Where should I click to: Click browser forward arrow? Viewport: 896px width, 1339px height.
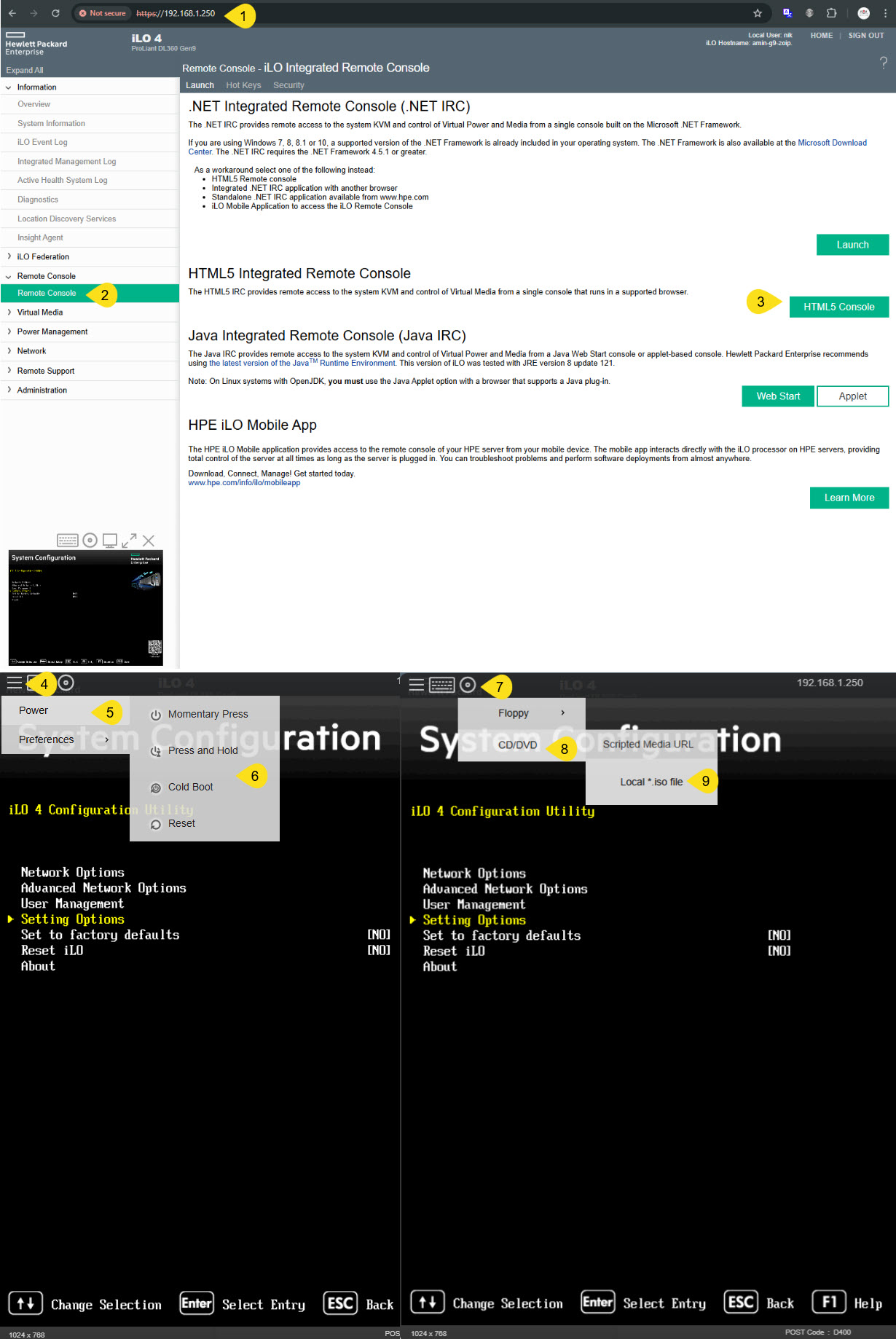coord(34,13)
